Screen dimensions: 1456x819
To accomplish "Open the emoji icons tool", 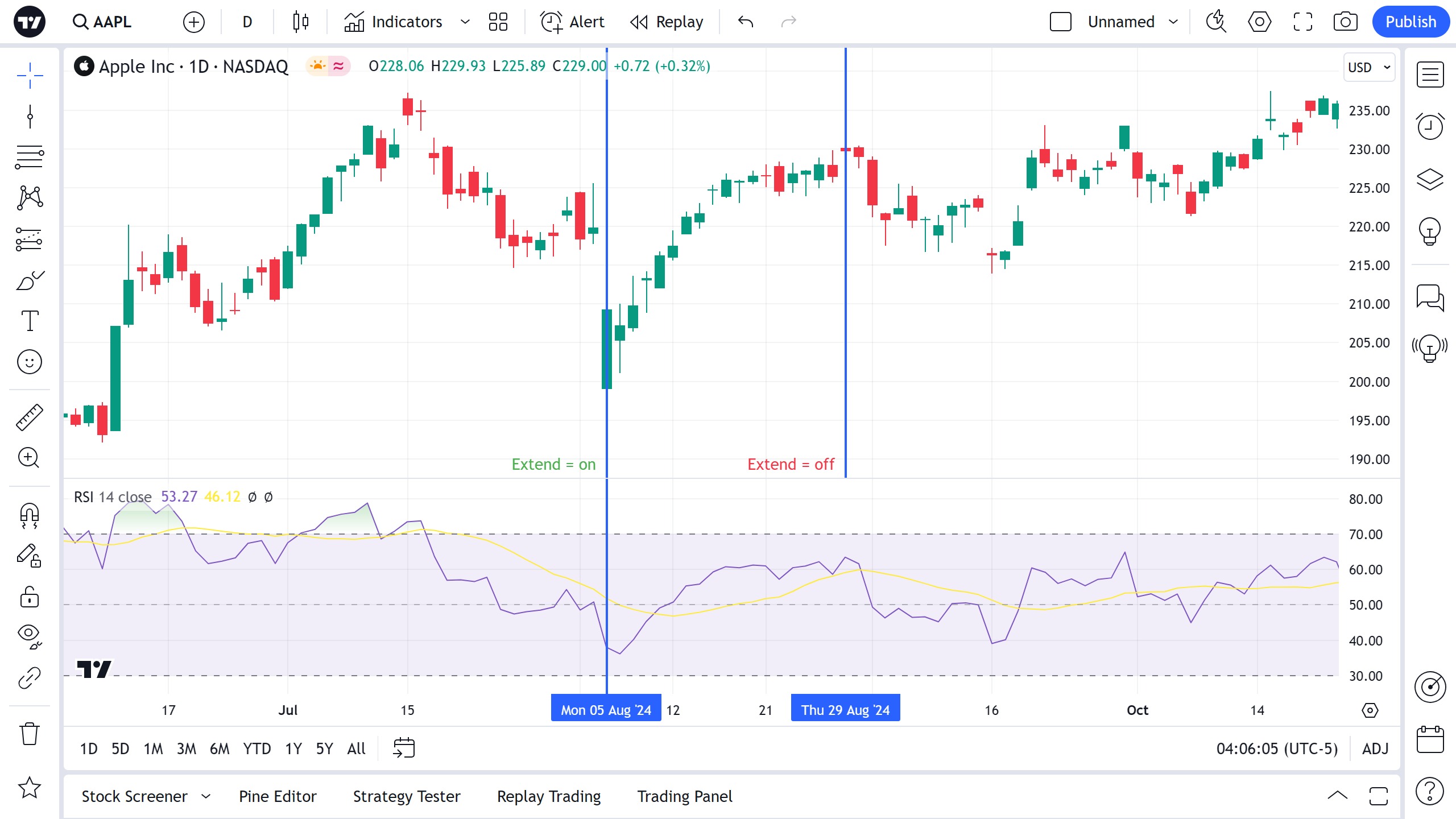I will click(x=29, y=362).
